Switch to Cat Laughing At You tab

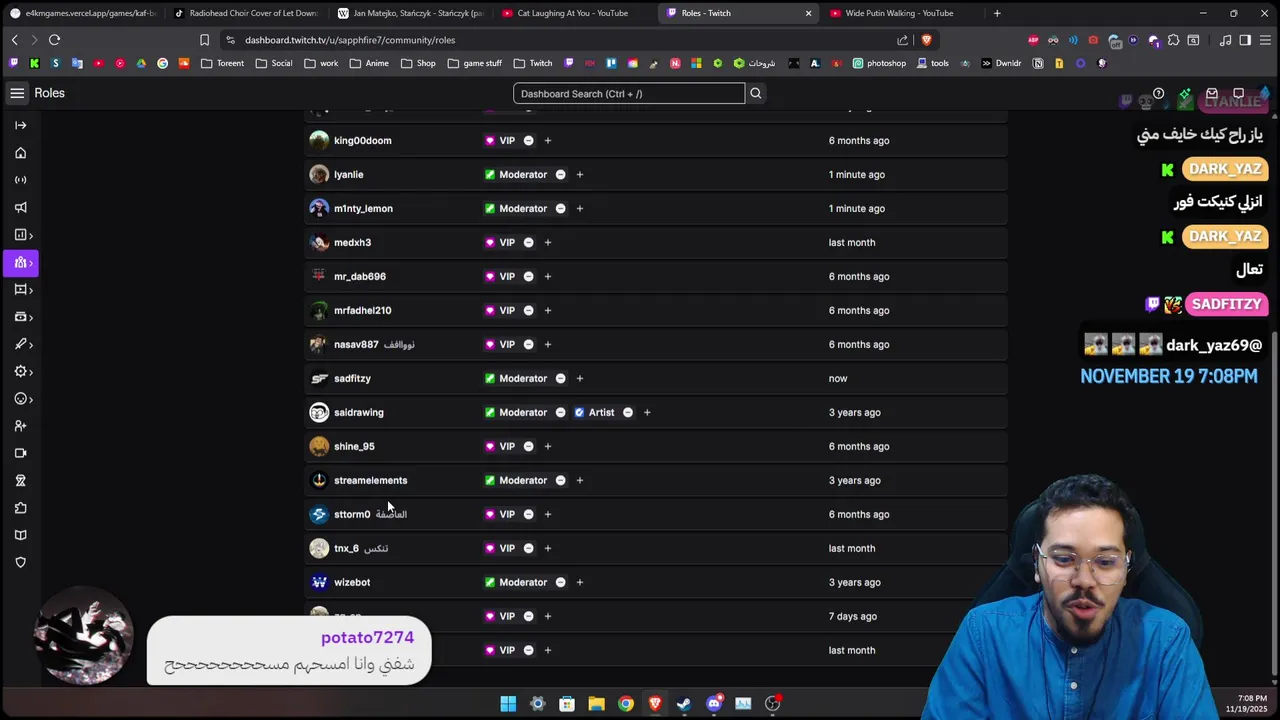pyautogui.click(x=574, y=13)
